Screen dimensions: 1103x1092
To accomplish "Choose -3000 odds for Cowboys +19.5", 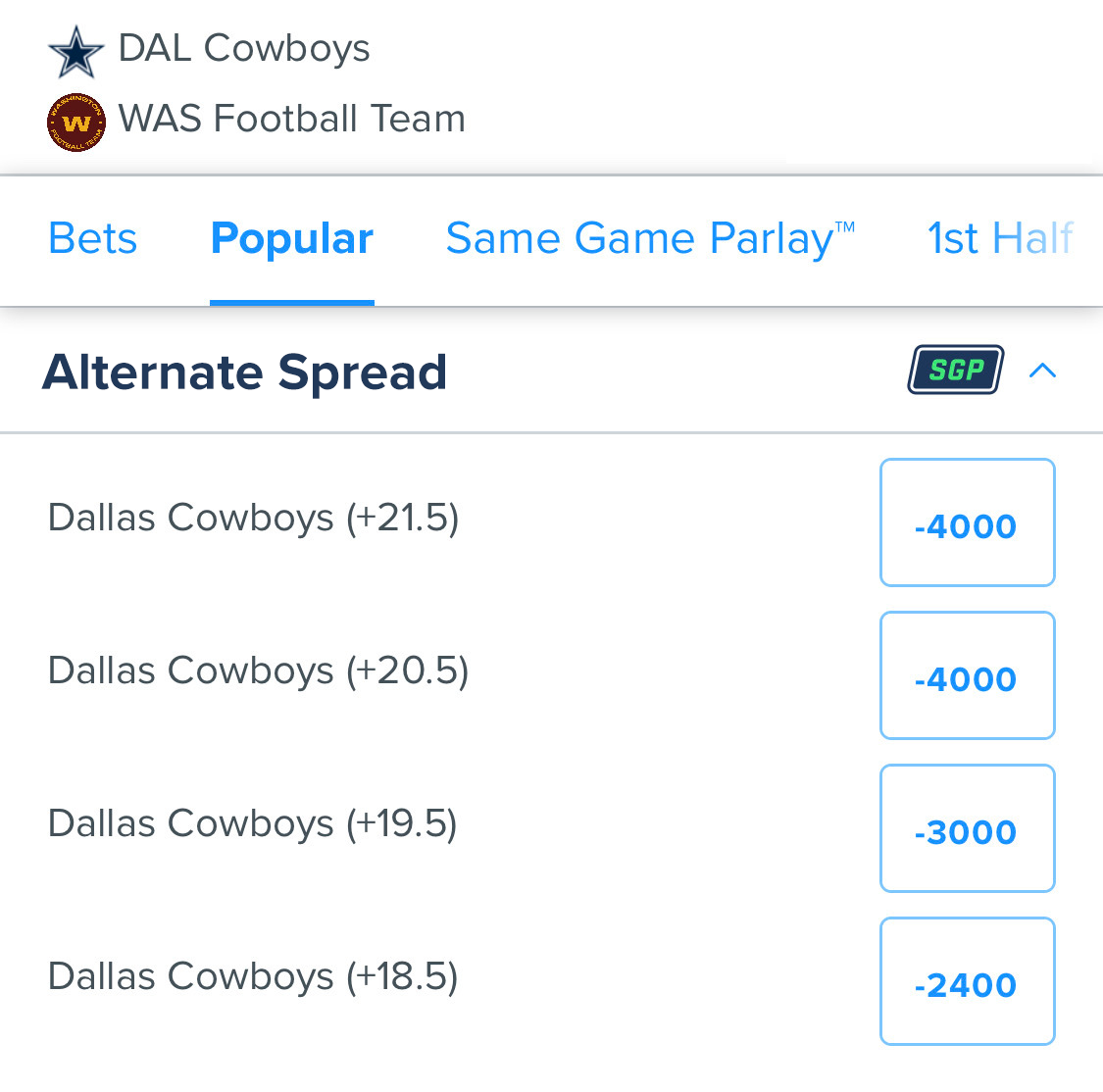I will (x=967, y=828).
